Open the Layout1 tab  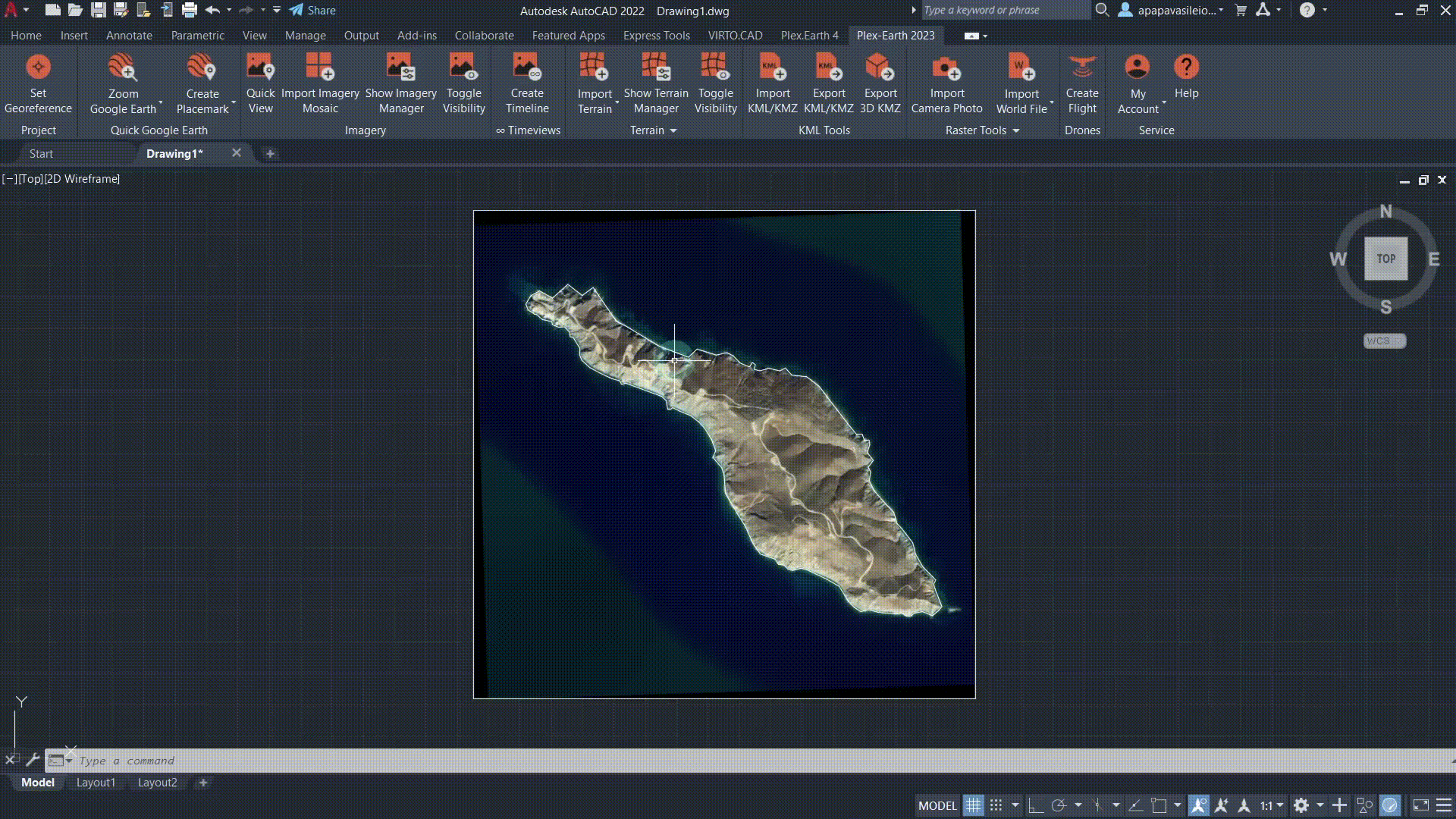tap(96, 783)
